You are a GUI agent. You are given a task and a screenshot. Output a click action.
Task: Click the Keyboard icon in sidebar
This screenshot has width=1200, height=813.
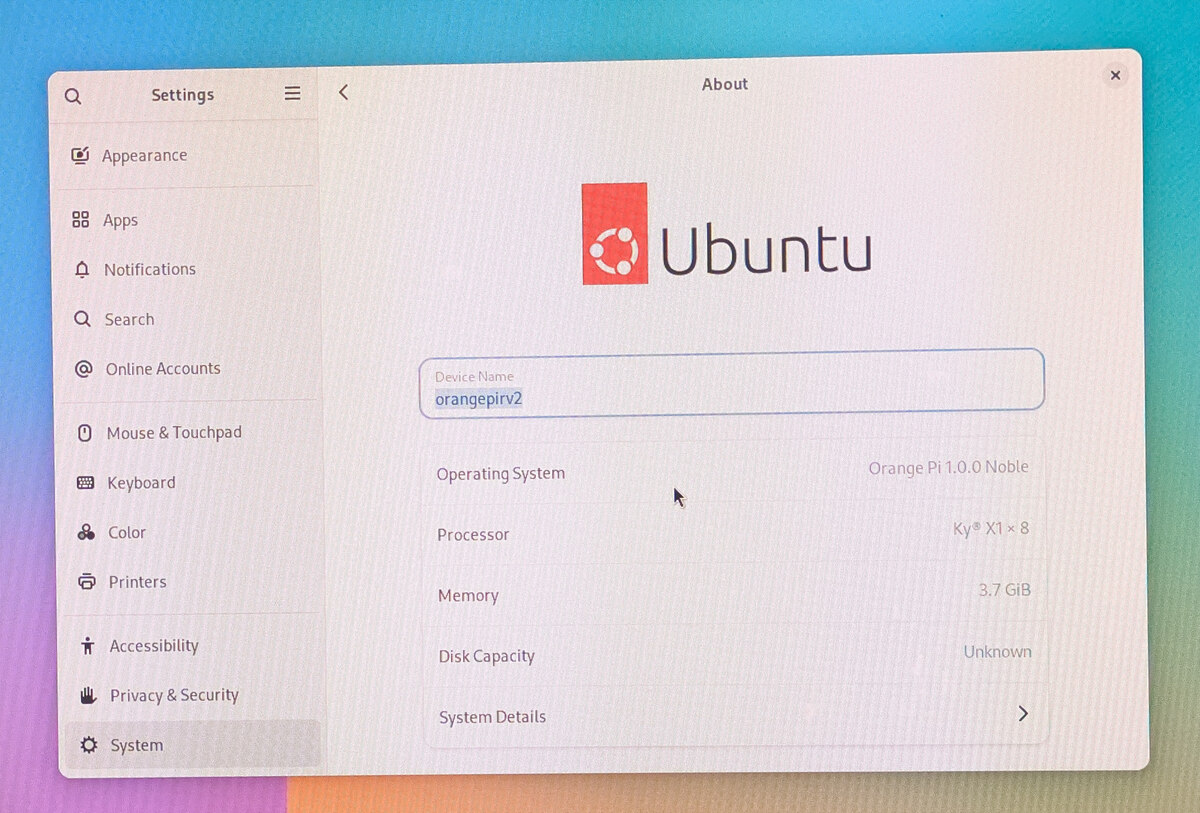click(x=86, y=483)
